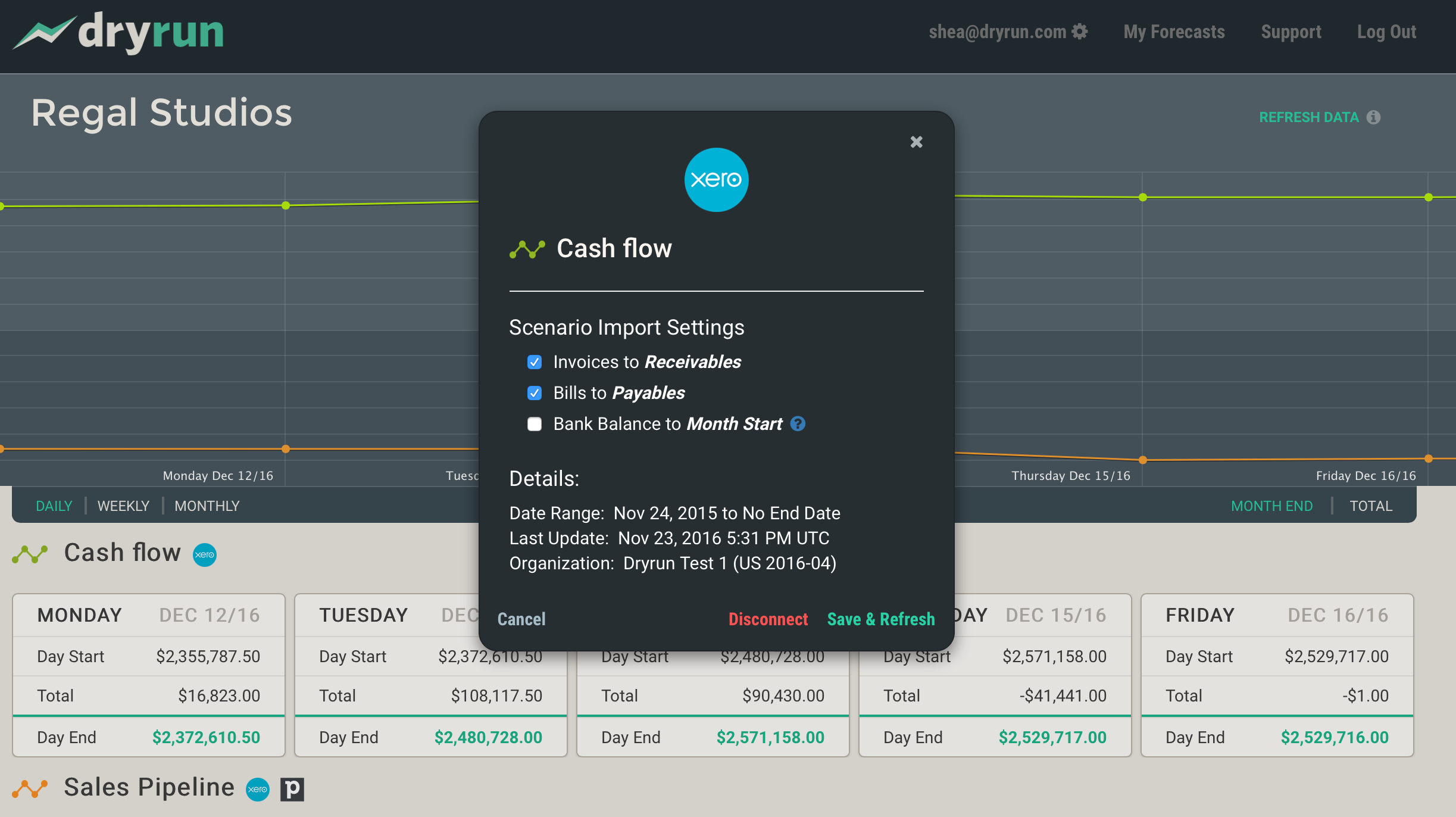Click Save & Refresh
This screenshot has height=817, width=1456.
(x=880, y=619)
